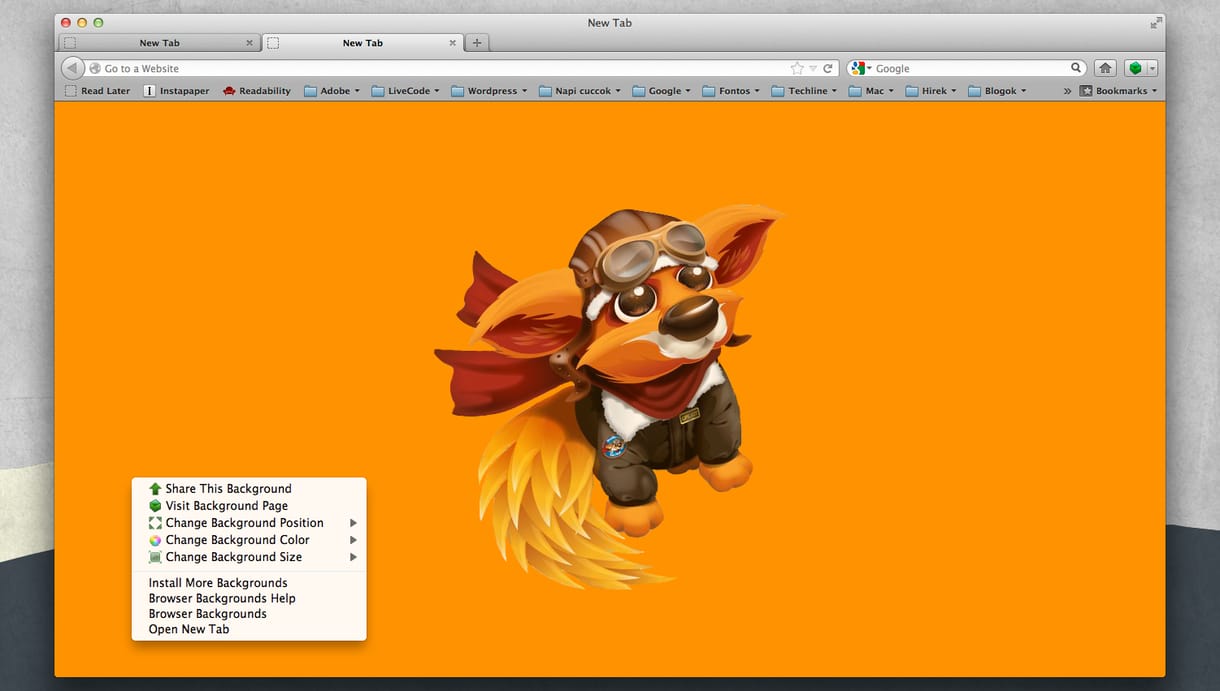Show more bookmarks with the chevron
Viewport: 1220px width, 691px height.
1067,91
